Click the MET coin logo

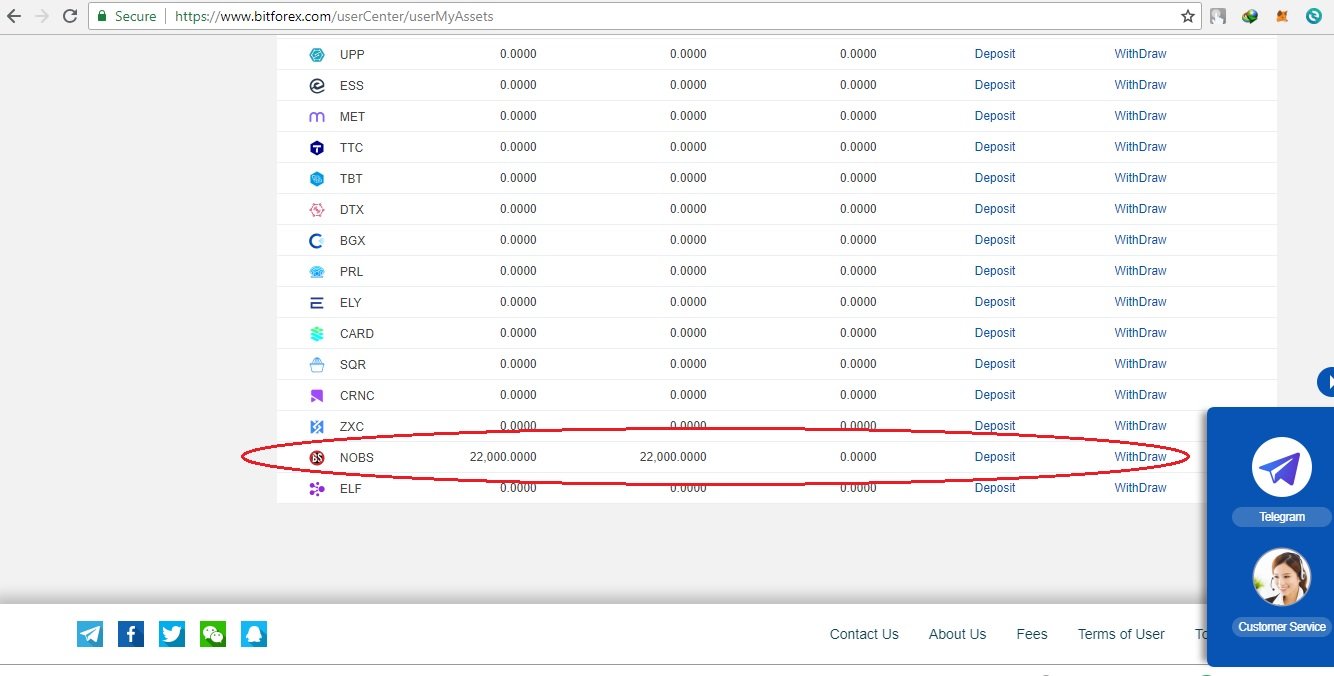[318, 116]
